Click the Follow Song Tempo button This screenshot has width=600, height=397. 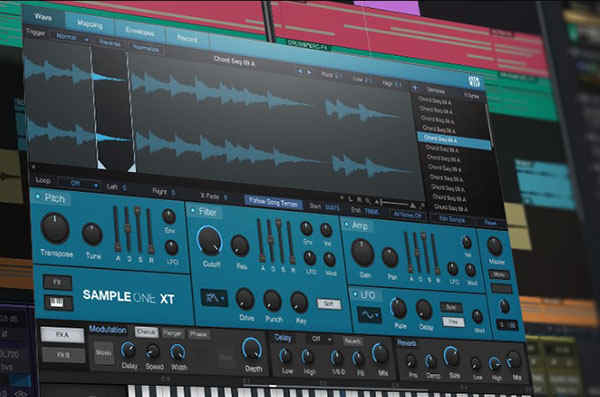273,203
